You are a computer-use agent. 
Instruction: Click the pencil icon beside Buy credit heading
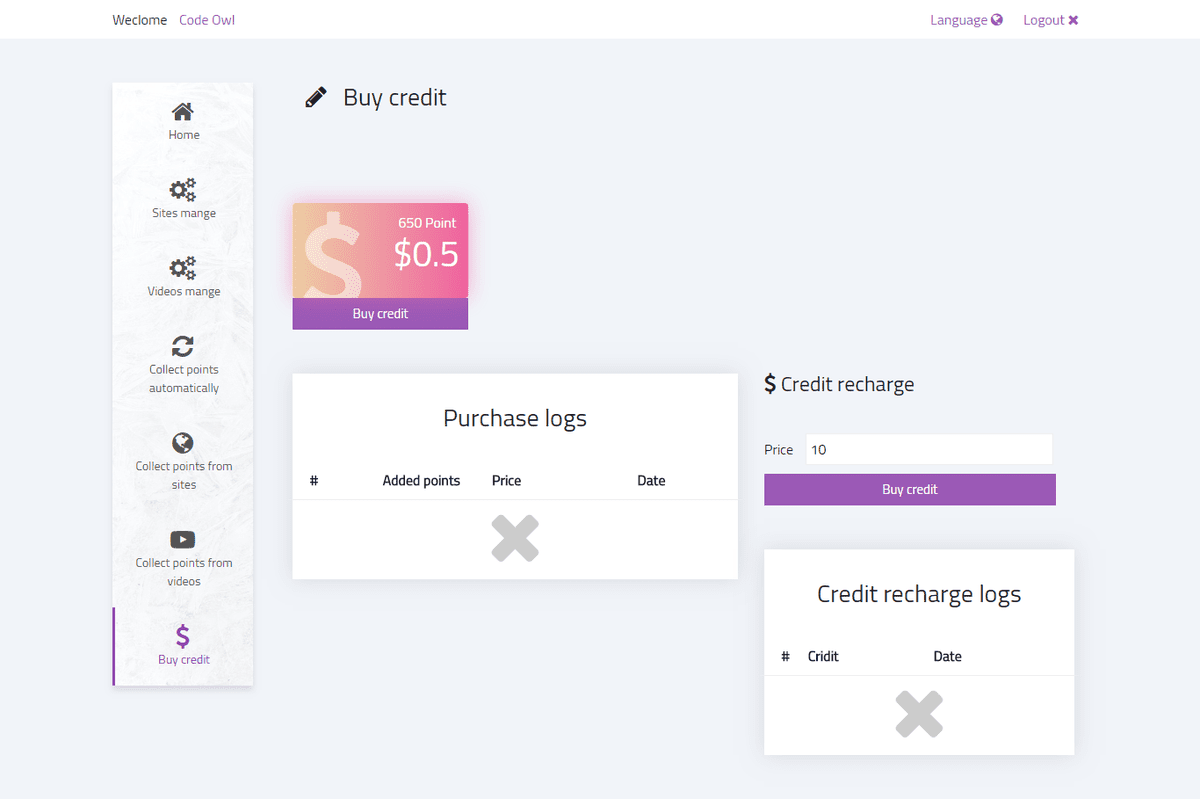316,96
